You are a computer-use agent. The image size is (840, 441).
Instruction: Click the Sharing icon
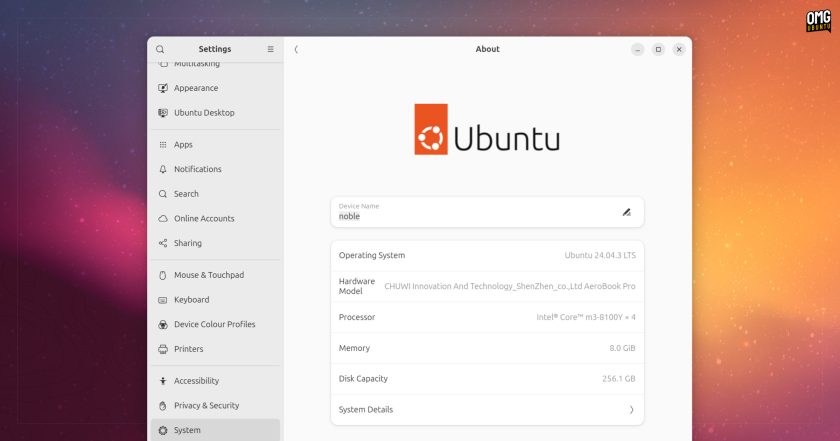click(163, 243)
